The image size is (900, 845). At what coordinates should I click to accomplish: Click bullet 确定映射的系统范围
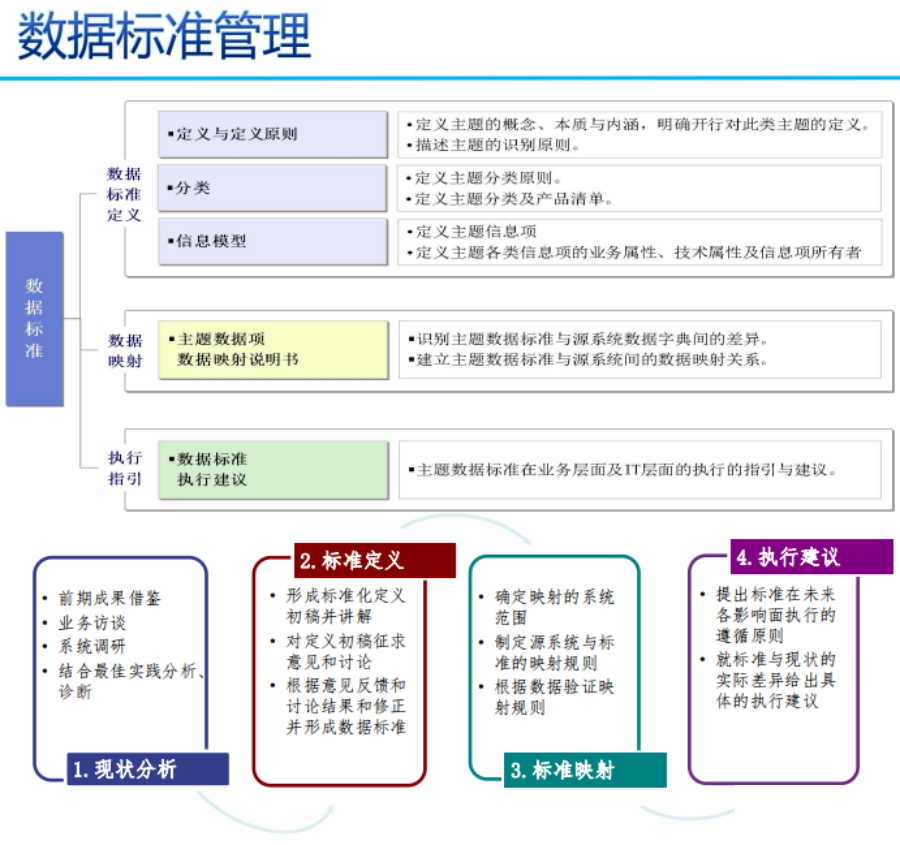pyautogui.click(x=554, y=607)
